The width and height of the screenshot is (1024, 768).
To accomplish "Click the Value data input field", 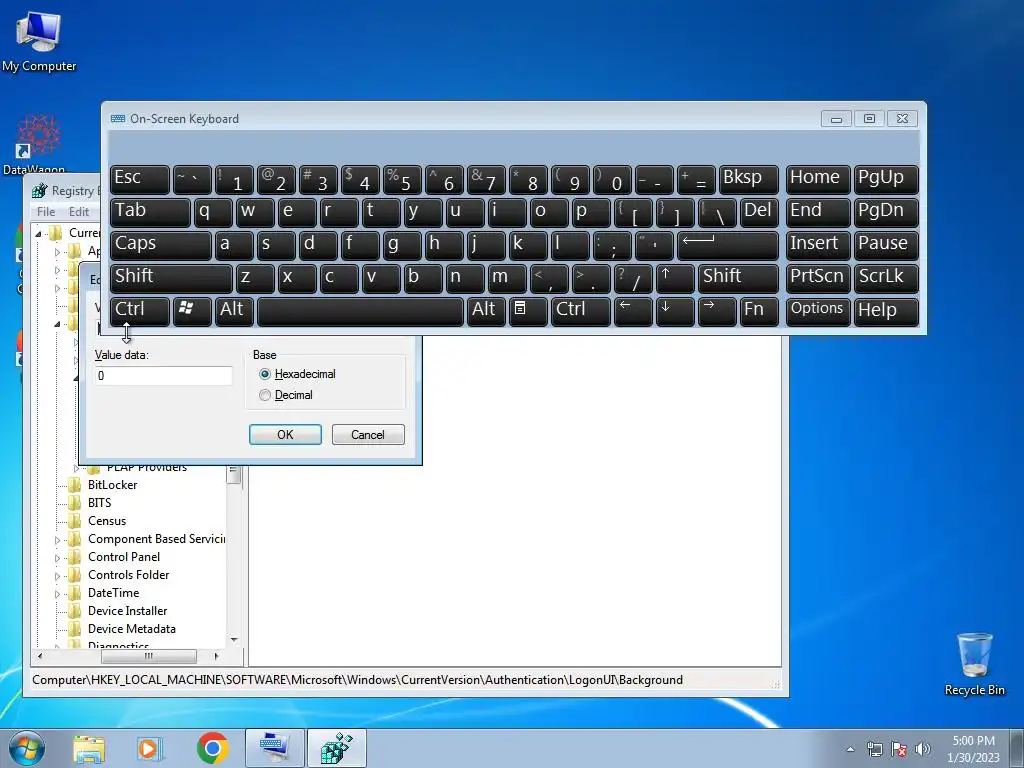I will click(x=163, y=376).
